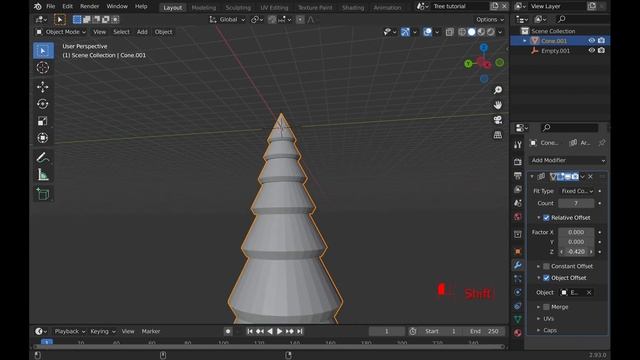
Task: Open the Object Mode dropdown
Action: click(x=61, y=32)
